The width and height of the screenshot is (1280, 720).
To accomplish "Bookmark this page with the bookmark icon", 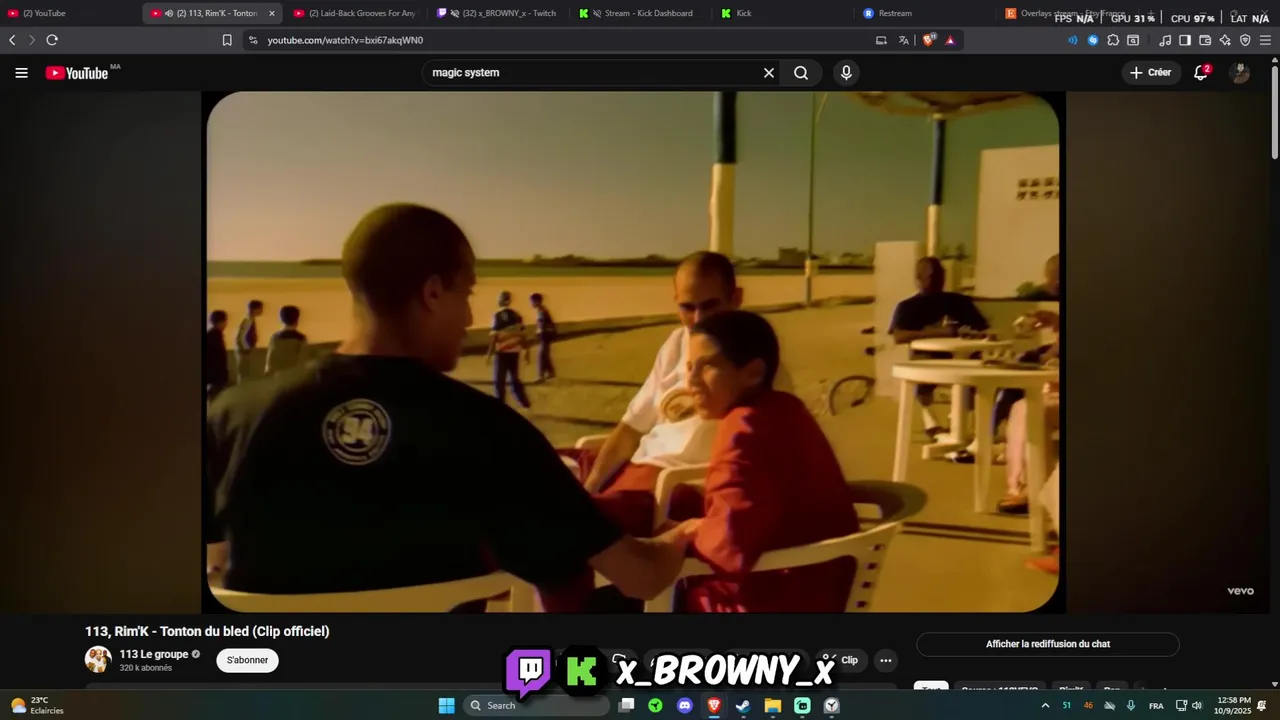I will [x=227, y=40].
